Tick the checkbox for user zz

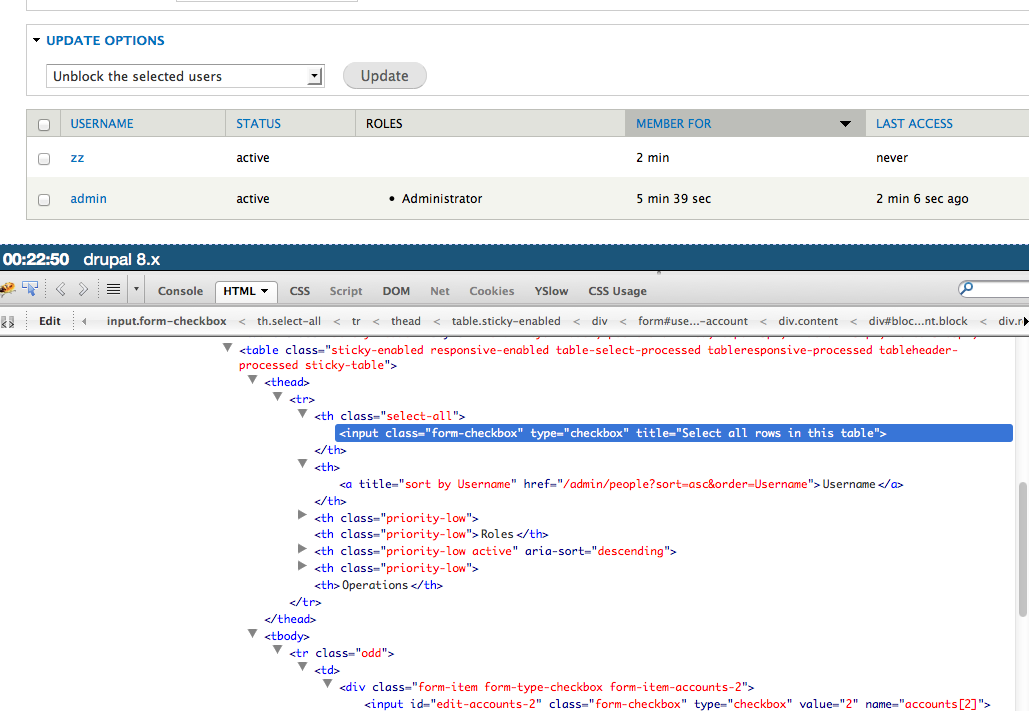(44, 159)
